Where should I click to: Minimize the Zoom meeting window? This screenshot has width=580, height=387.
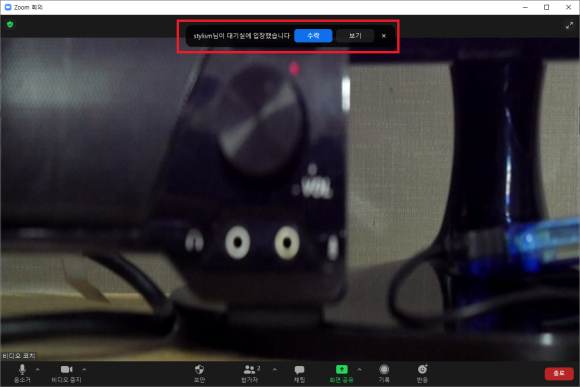coord(525,7)
